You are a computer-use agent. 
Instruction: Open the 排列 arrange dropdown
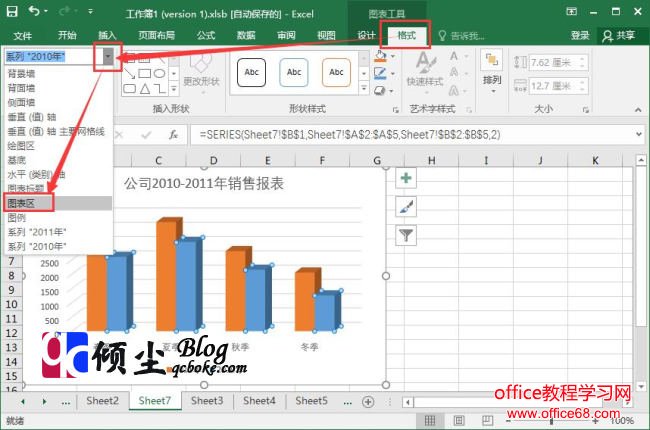tap(492, 71)
